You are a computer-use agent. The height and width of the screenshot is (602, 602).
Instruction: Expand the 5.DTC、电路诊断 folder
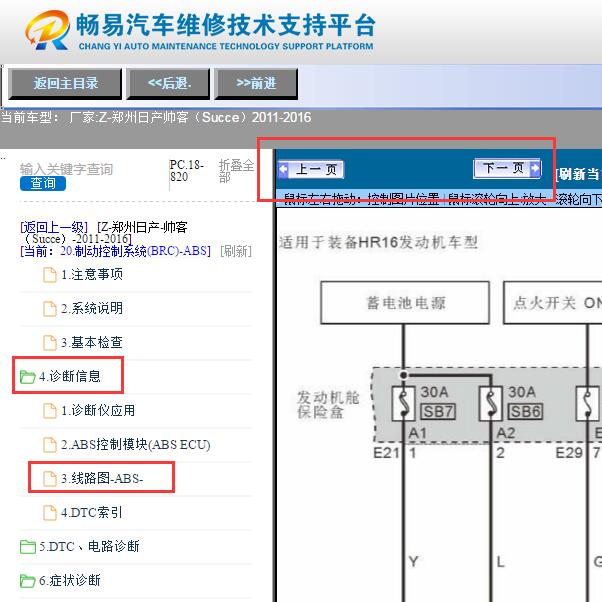(89, 546)
